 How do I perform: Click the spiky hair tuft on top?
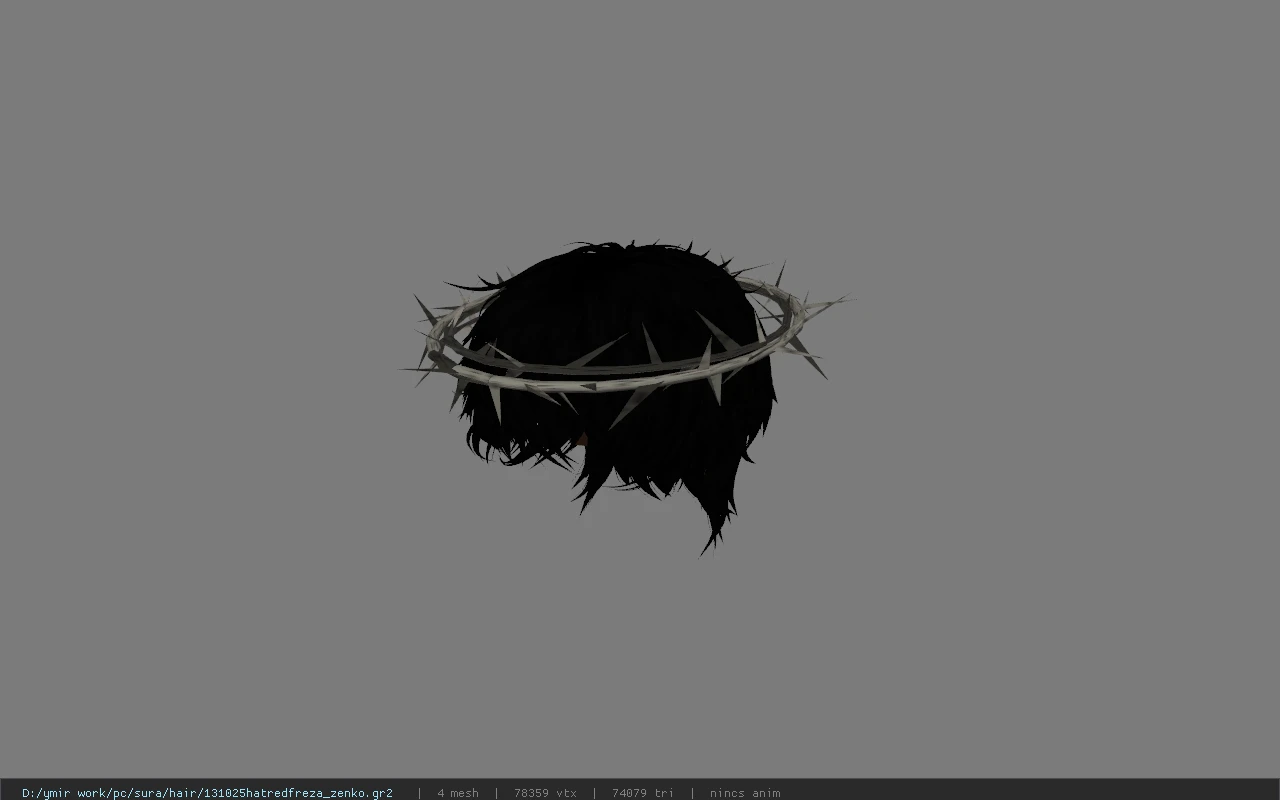(610, 247)
